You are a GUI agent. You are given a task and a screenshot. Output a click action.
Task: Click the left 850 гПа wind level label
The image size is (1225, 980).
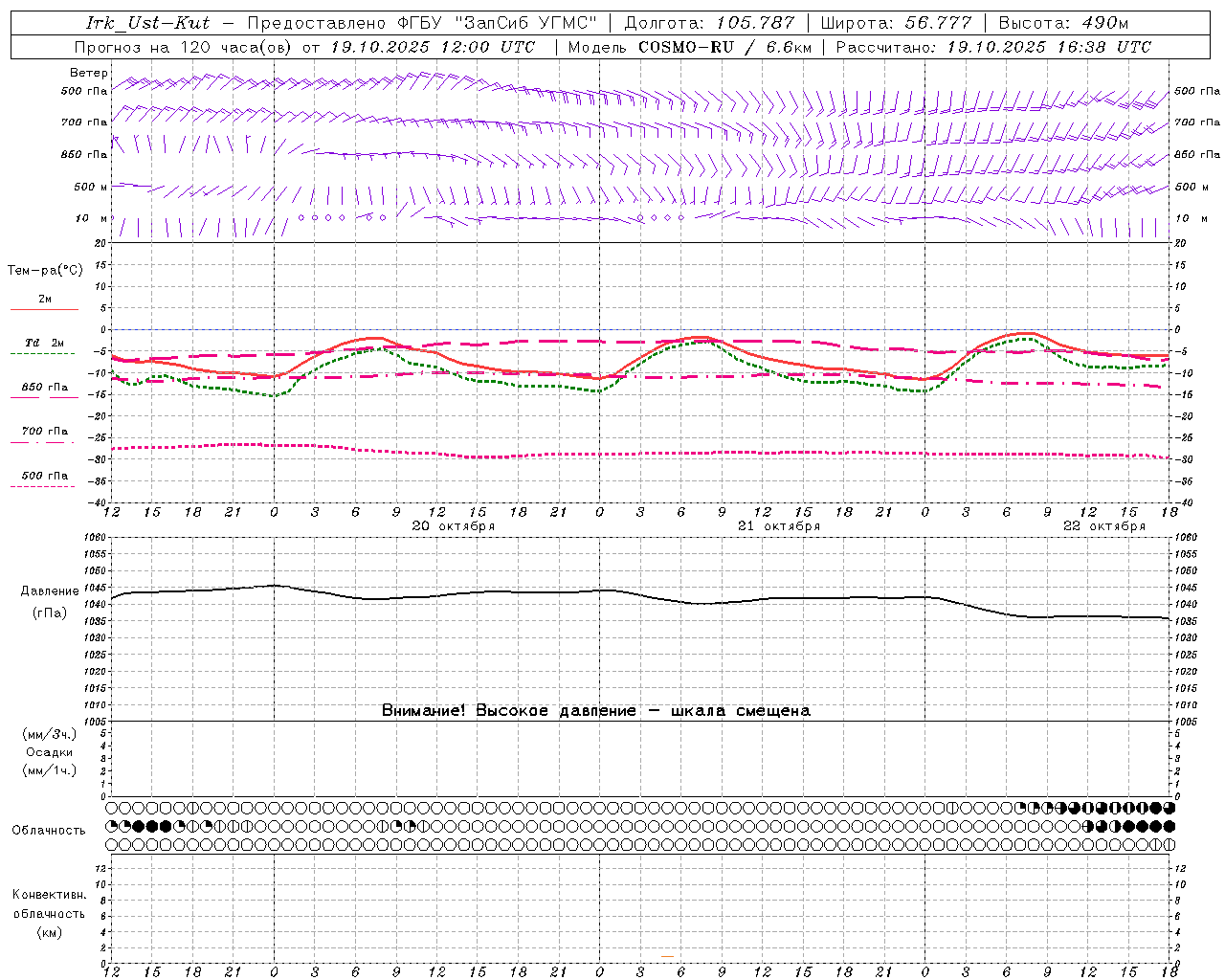coord(84,154)
